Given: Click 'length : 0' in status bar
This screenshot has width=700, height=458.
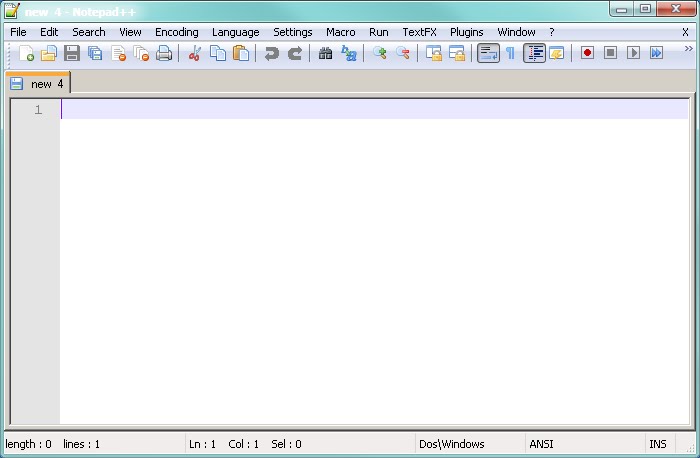Looking at the screenshot, I should (x=29, y=444).
